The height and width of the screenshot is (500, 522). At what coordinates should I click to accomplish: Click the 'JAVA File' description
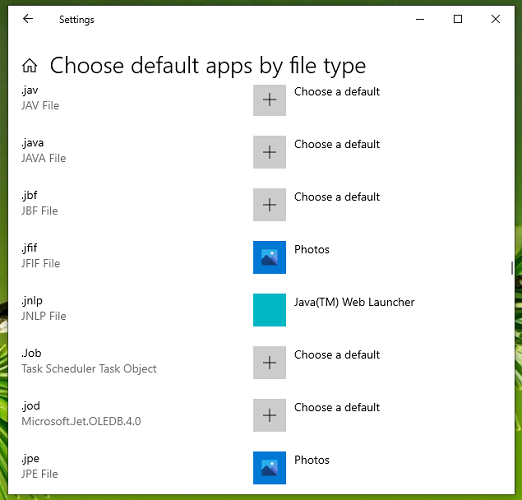point(44,158)
